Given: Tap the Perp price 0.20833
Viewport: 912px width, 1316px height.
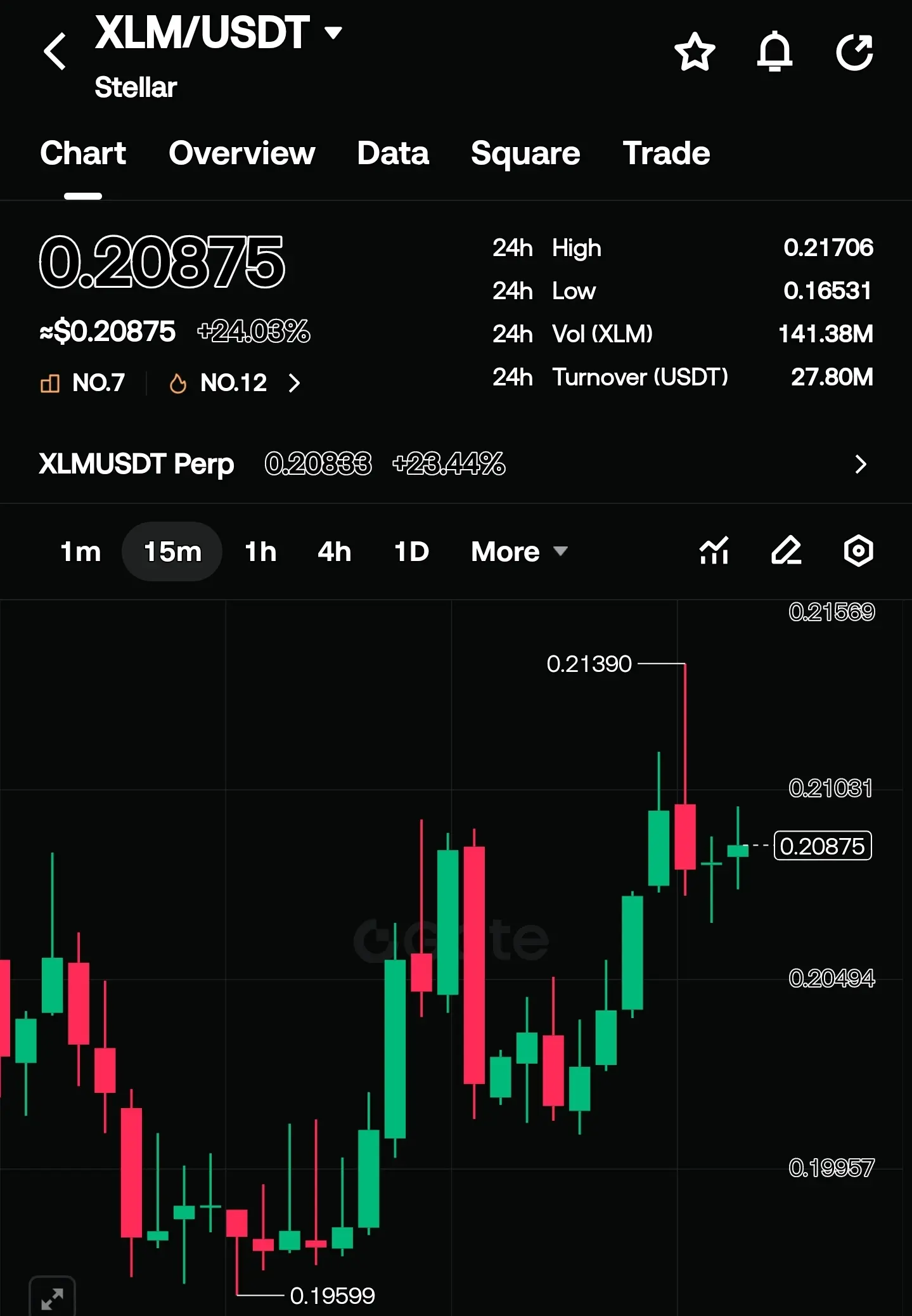Looking at the screenshot, I should 318,464.
